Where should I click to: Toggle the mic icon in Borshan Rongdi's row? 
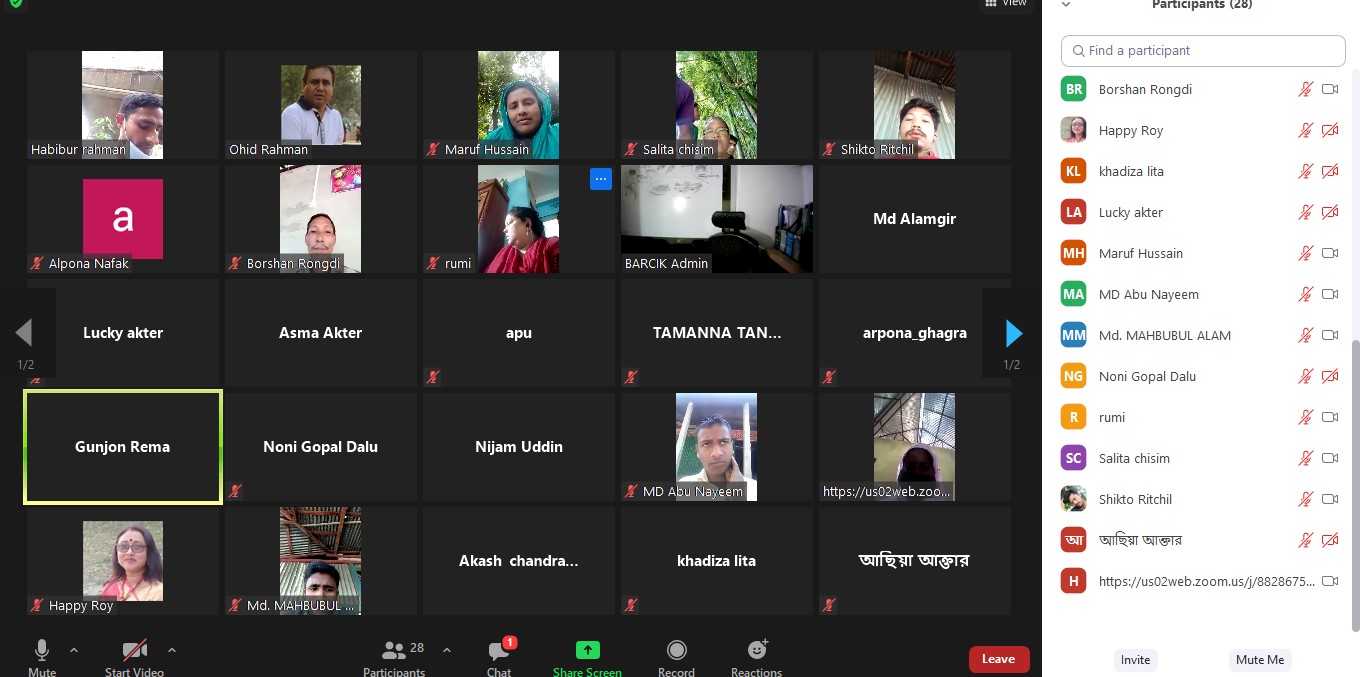click(x=1305, y=89)
